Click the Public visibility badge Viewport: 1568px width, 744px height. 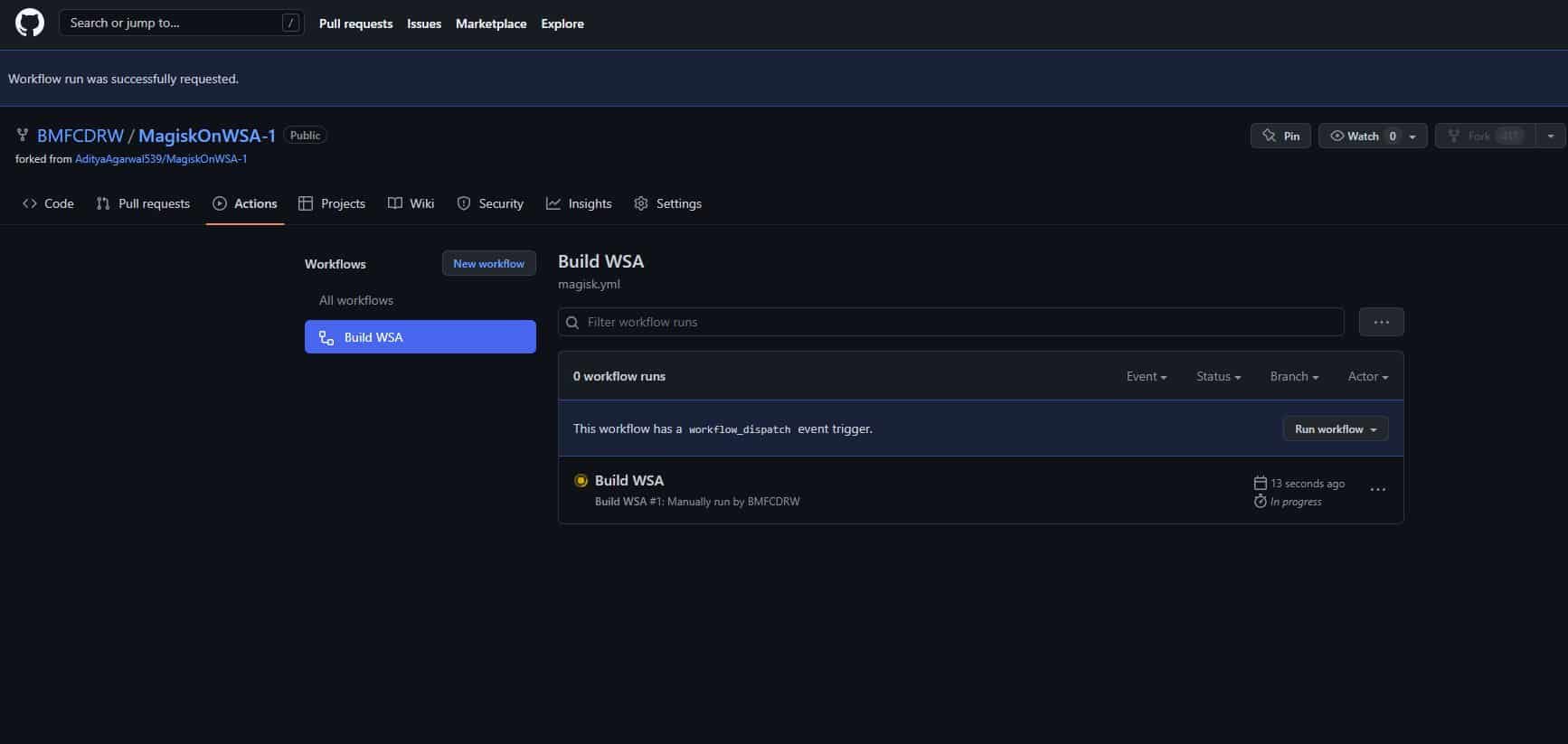[x=305, y=136]
